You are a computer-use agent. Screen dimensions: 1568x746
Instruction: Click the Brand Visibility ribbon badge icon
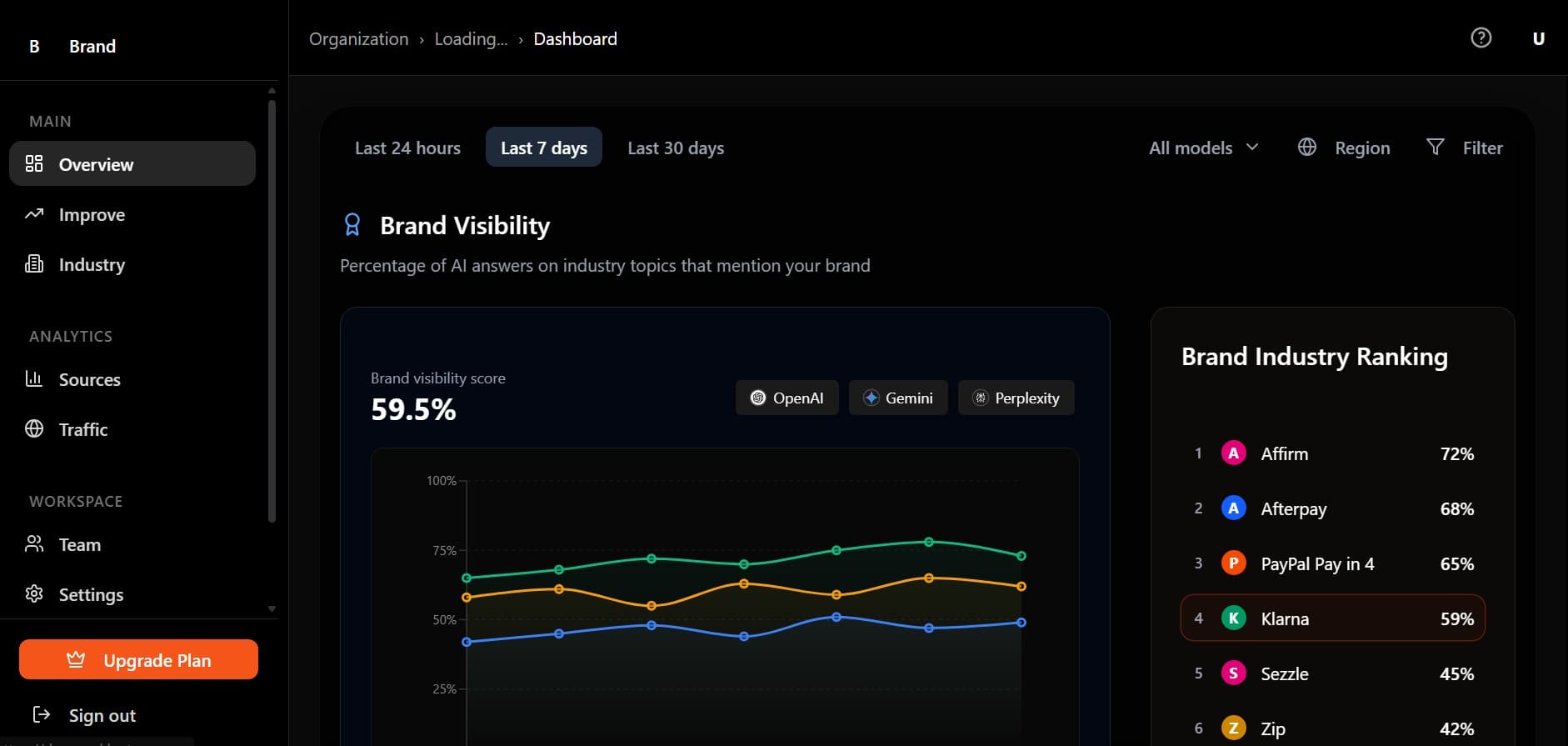(x=352, y=225)
